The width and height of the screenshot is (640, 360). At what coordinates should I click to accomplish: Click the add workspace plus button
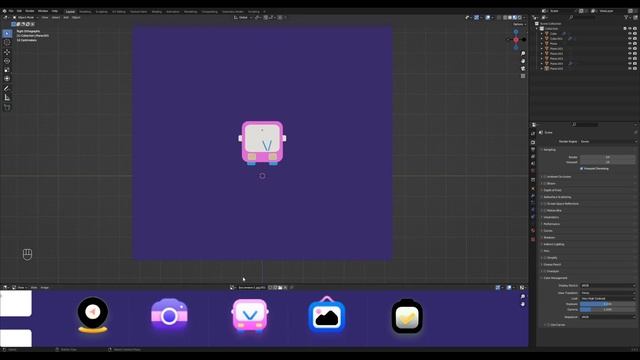tap(264, 11)
